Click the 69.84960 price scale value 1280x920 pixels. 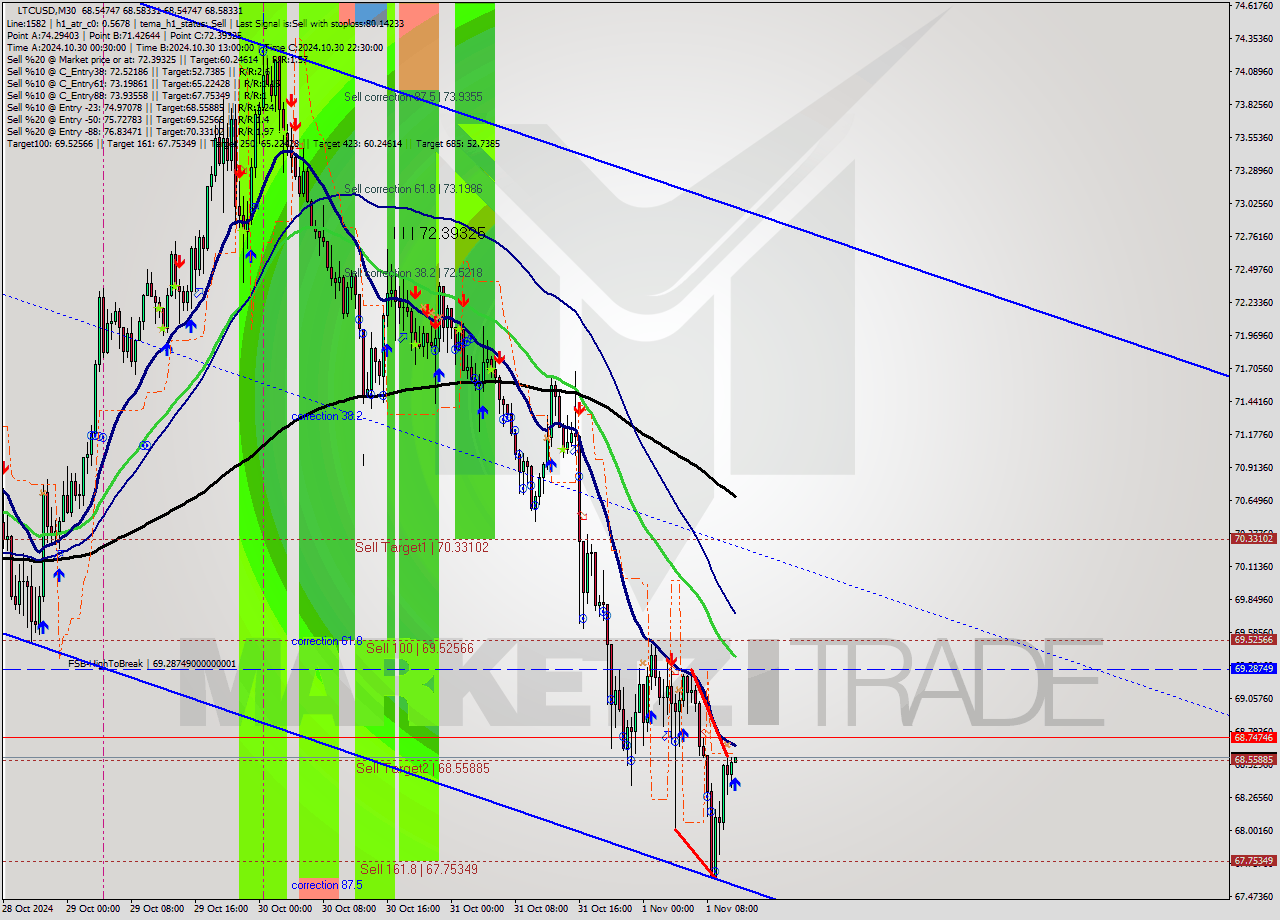(x=1254, y=599)
